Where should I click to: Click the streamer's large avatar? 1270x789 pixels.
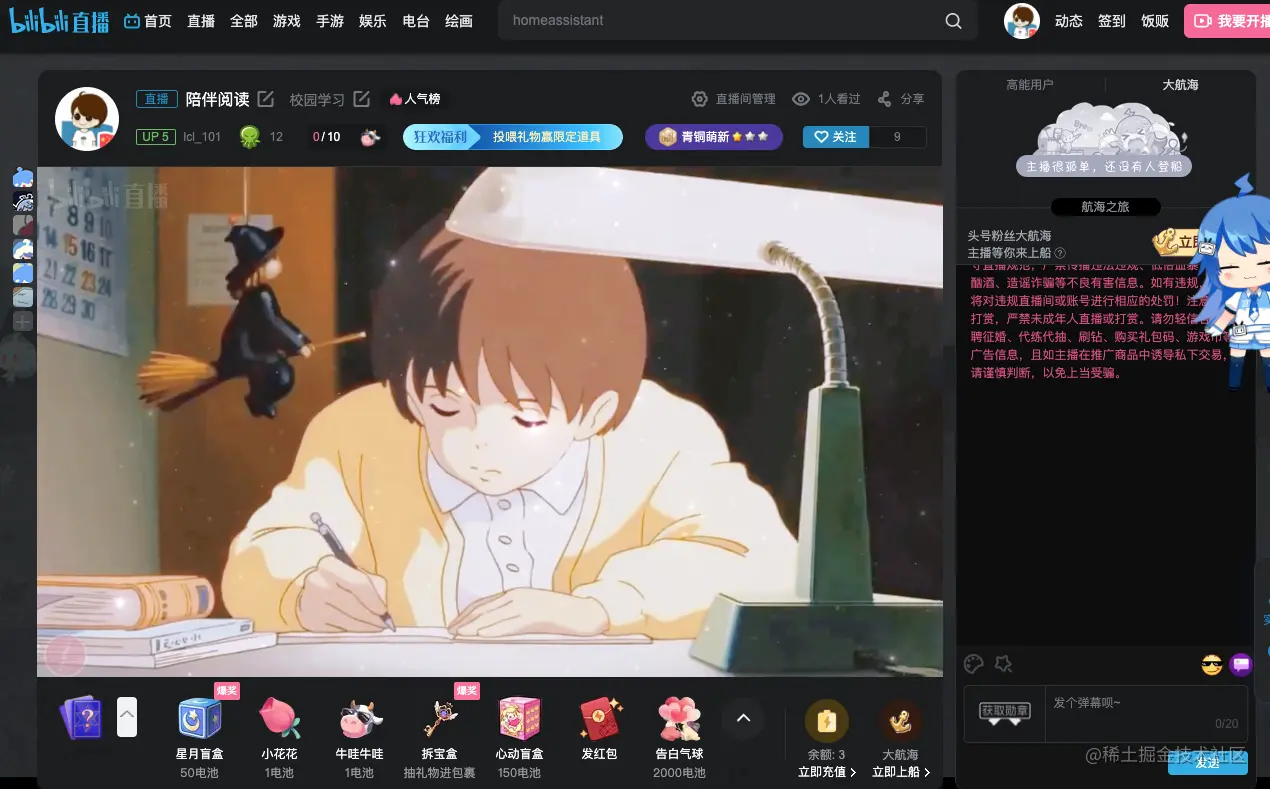coord(87,119)
